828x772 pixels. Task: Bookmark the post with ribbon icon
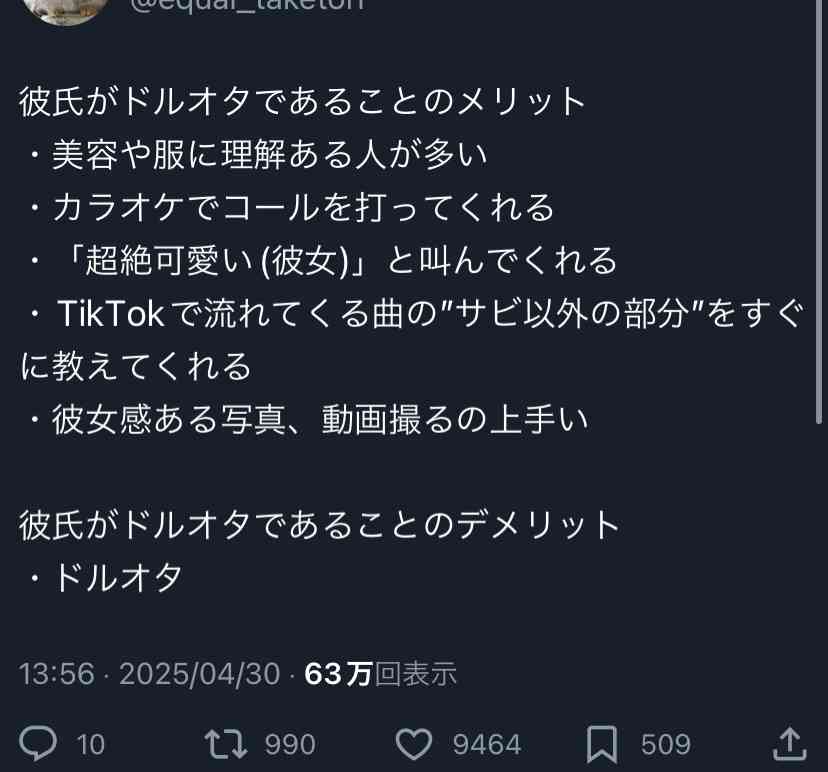coord(602,744)
